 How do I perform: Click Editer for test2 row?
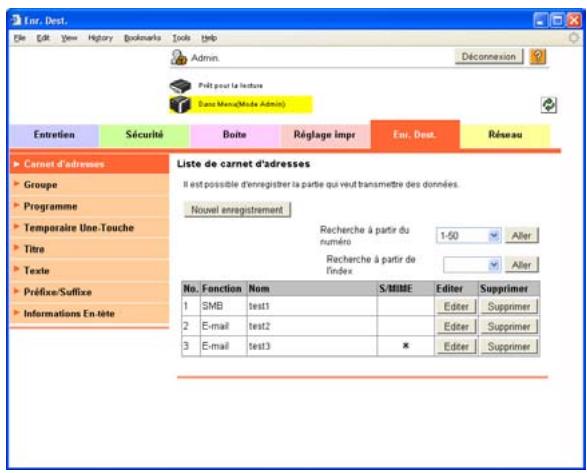coord(456,326)
